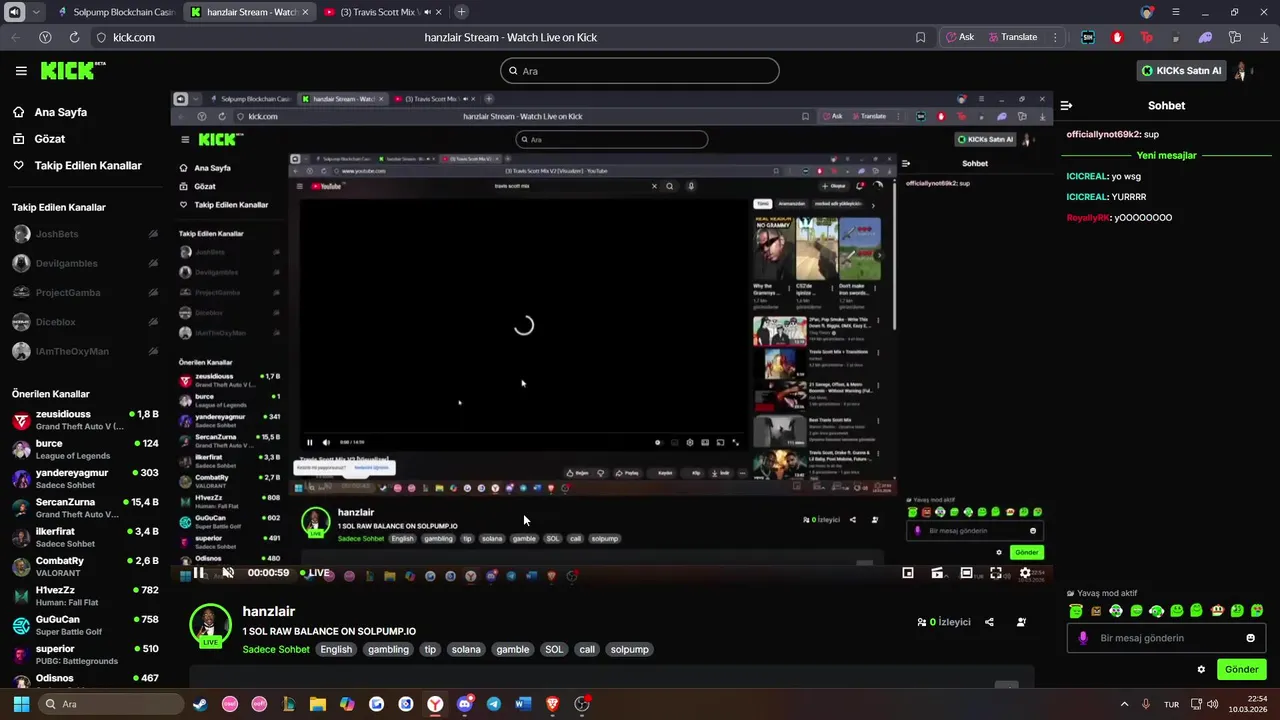Reload the kick.com page

(74, 37)
